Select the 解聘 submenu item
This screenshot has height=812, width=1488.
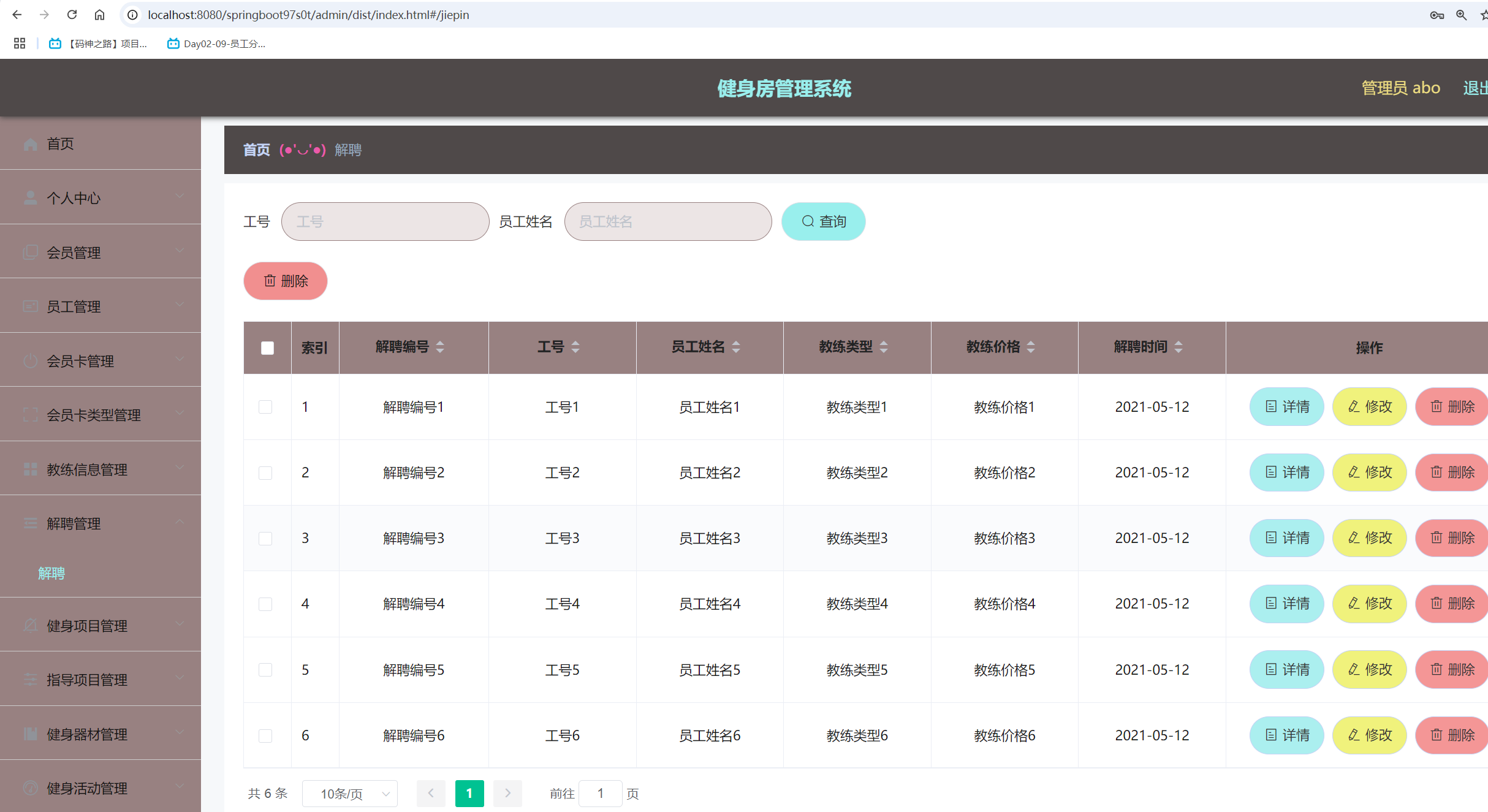[51, 573]
